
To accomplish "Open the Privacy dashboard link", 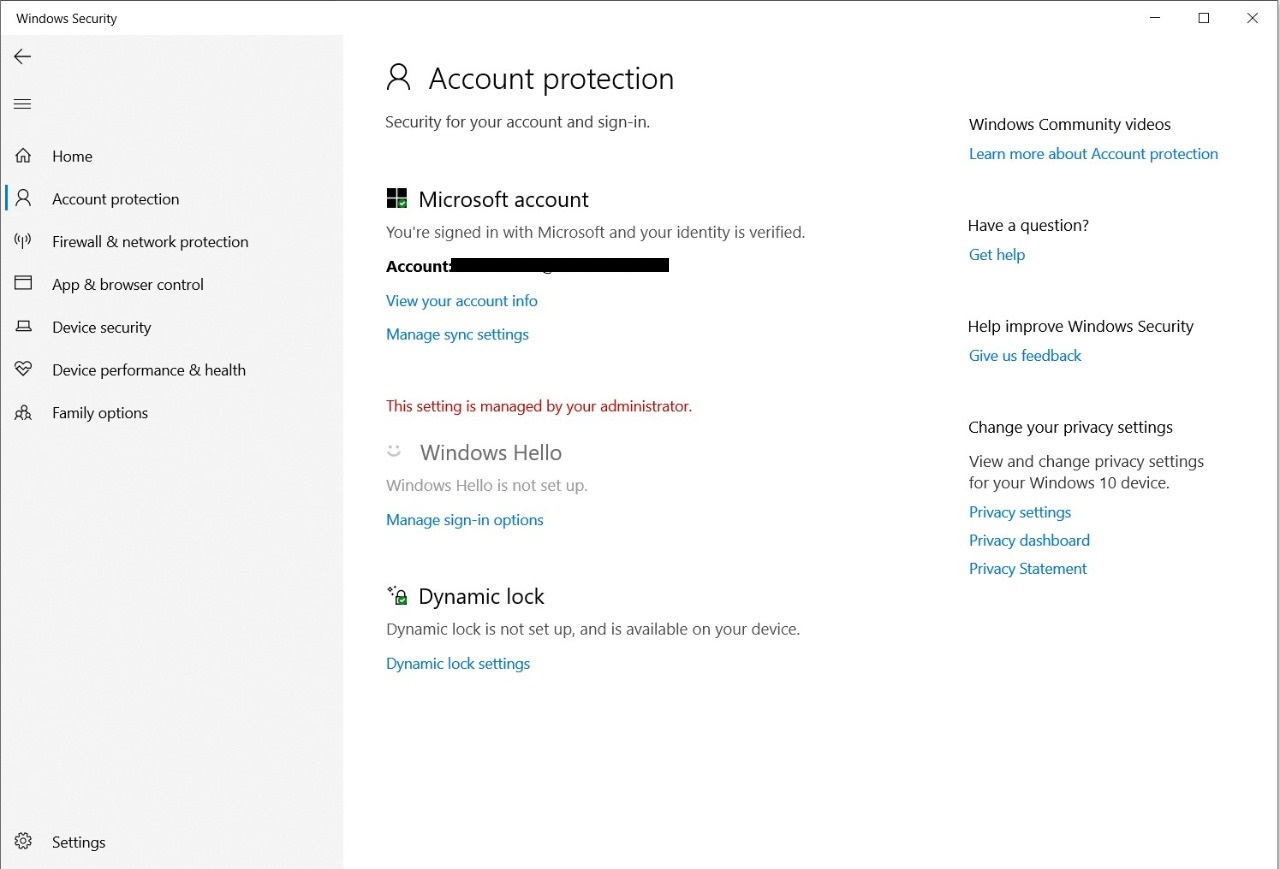I will [x=1029, y=540].
